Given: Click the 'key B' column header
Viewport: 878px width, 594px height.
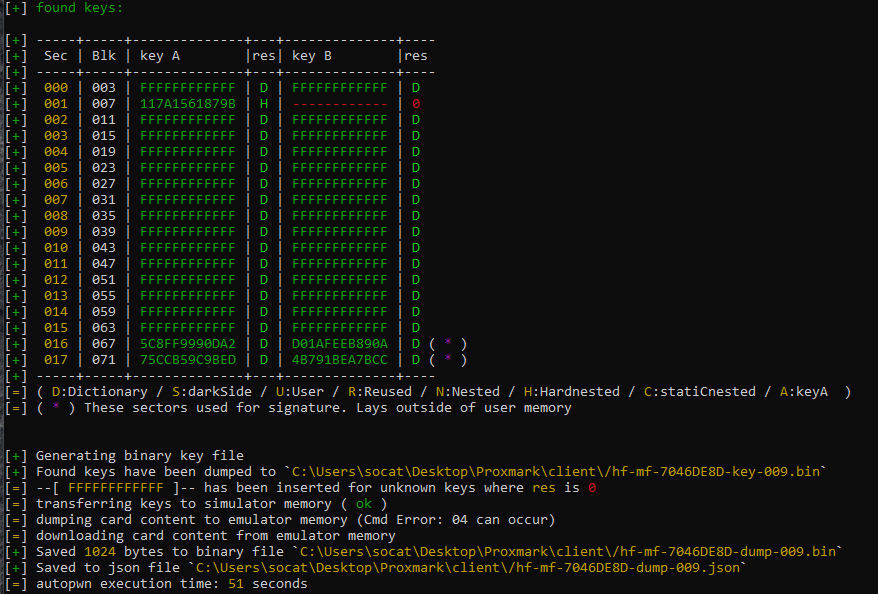Looking at the screenshot, I should point(312,56).
